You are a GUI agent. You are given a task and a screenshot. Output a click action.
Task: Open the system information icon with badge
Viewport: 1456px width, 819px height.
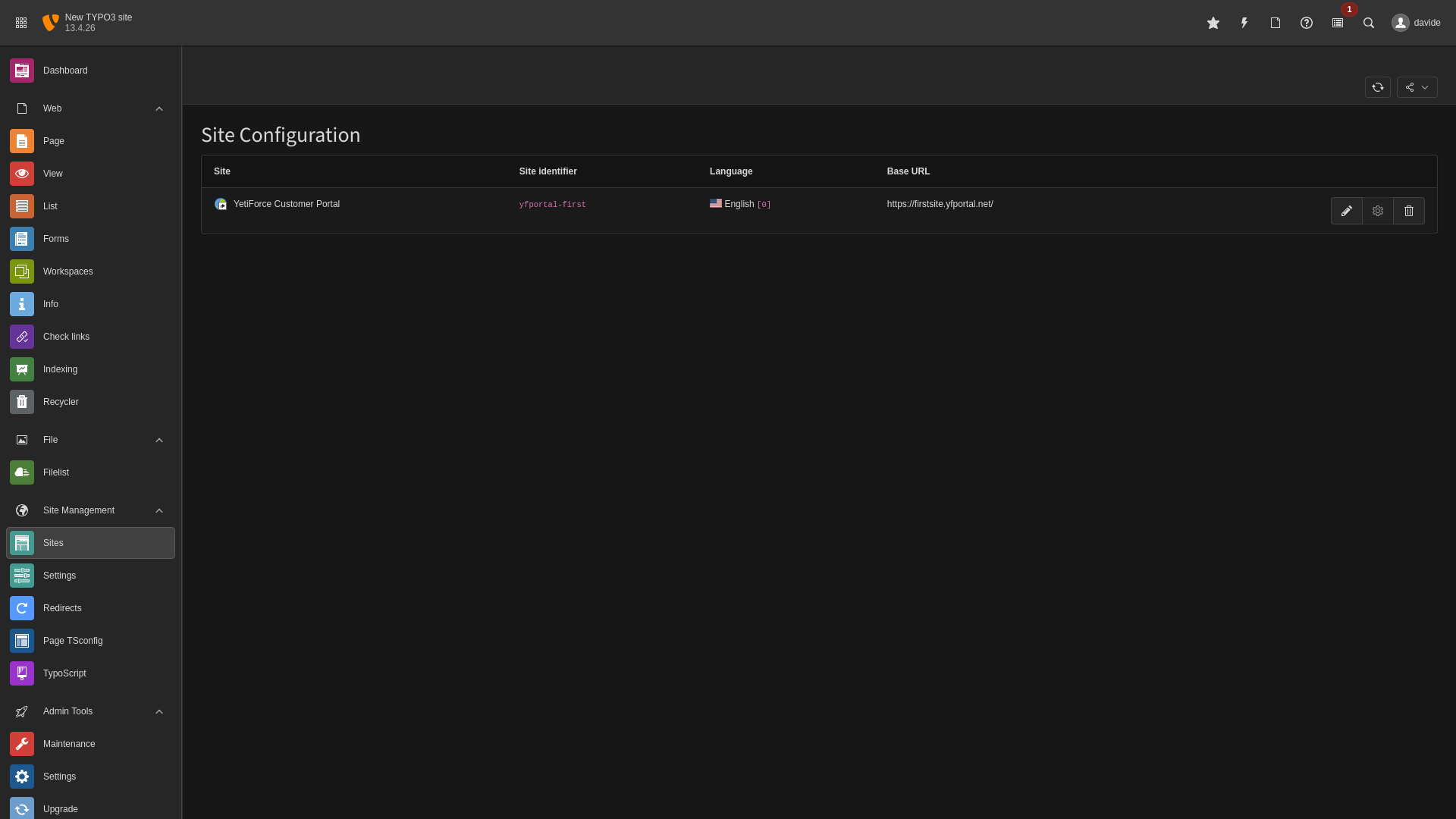point(1337,23)
